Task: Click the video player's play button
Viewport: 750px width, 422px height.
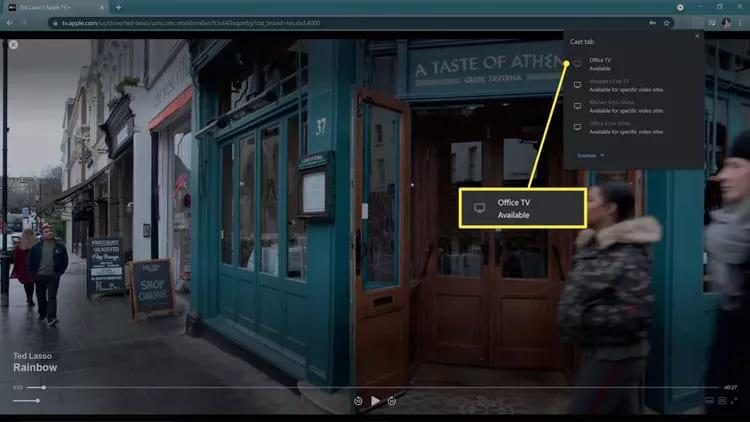Action: click(375, 401)
